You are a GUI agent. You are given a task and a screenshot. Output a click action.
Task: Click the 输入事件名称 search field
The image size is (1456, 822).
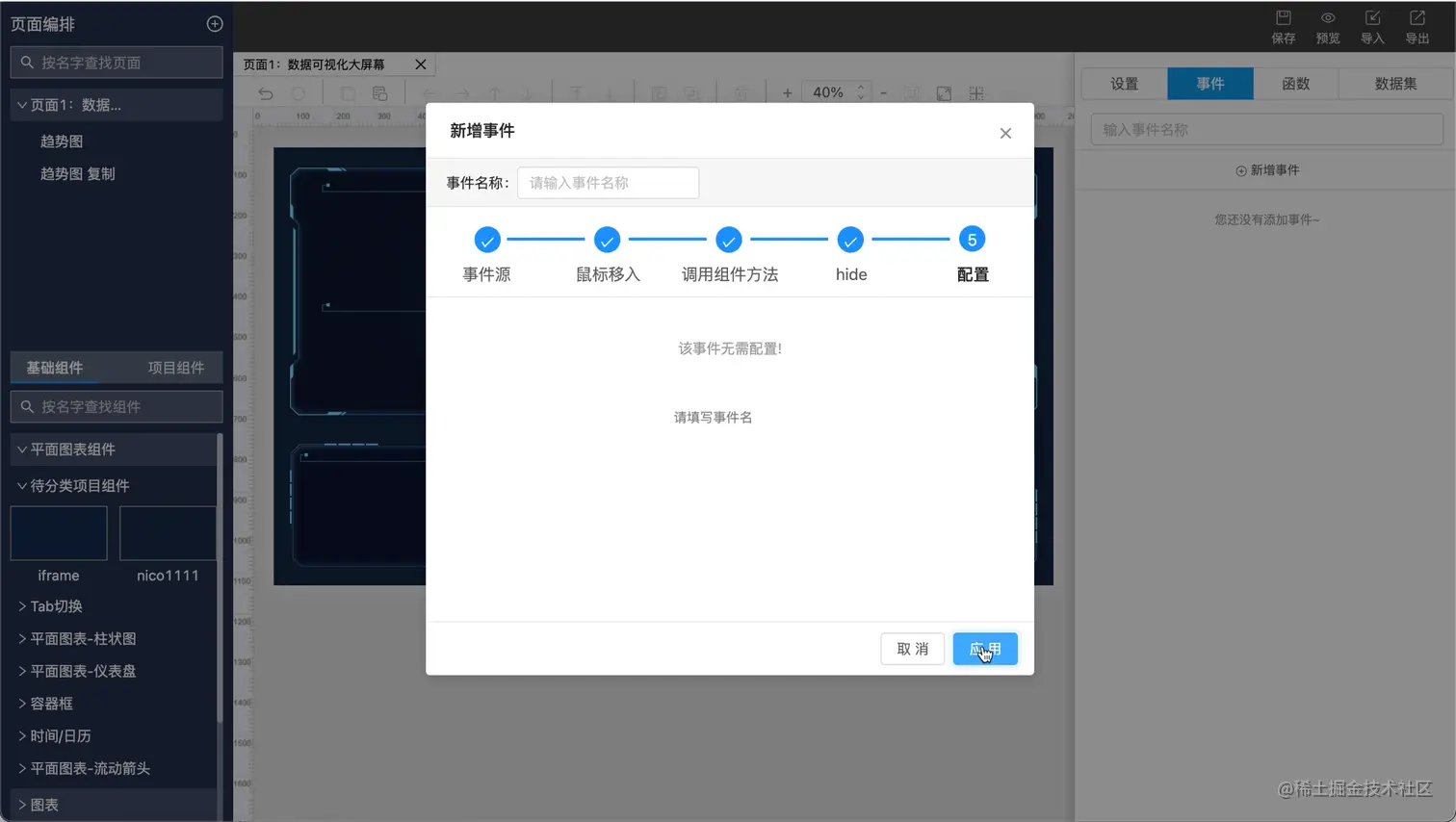pos(1267,130)
